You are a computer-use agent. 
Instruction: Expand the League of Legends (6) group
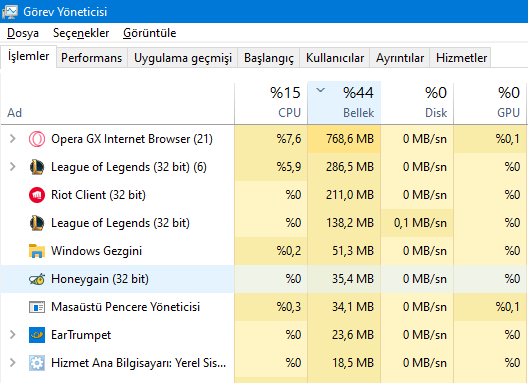tap(12, 166)
